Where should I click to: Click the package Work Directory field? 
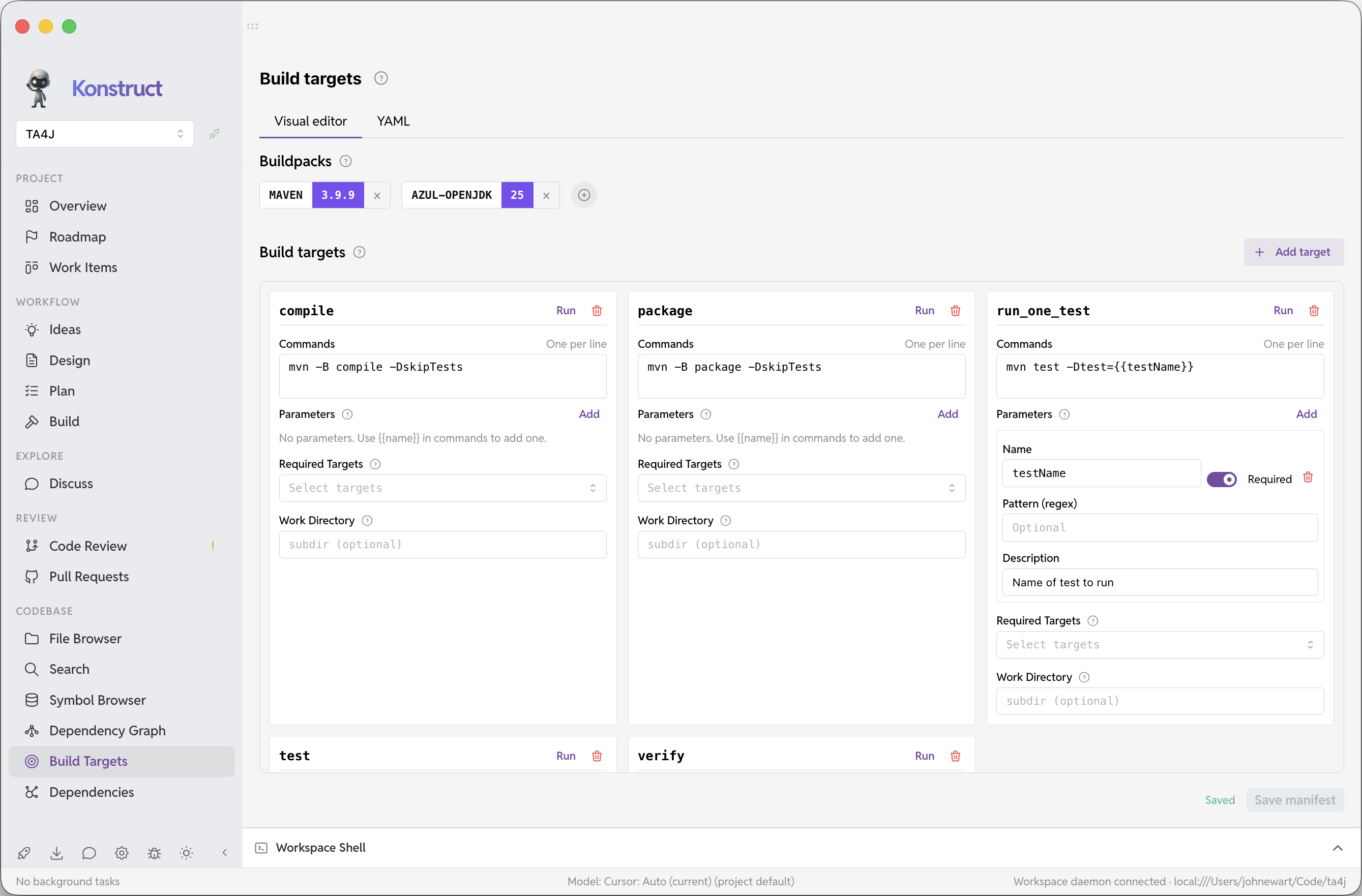[801, 545]
